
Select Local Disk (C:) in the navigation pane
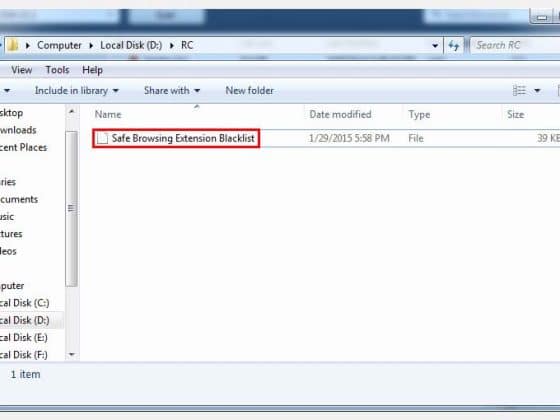(x=24, y=303)
